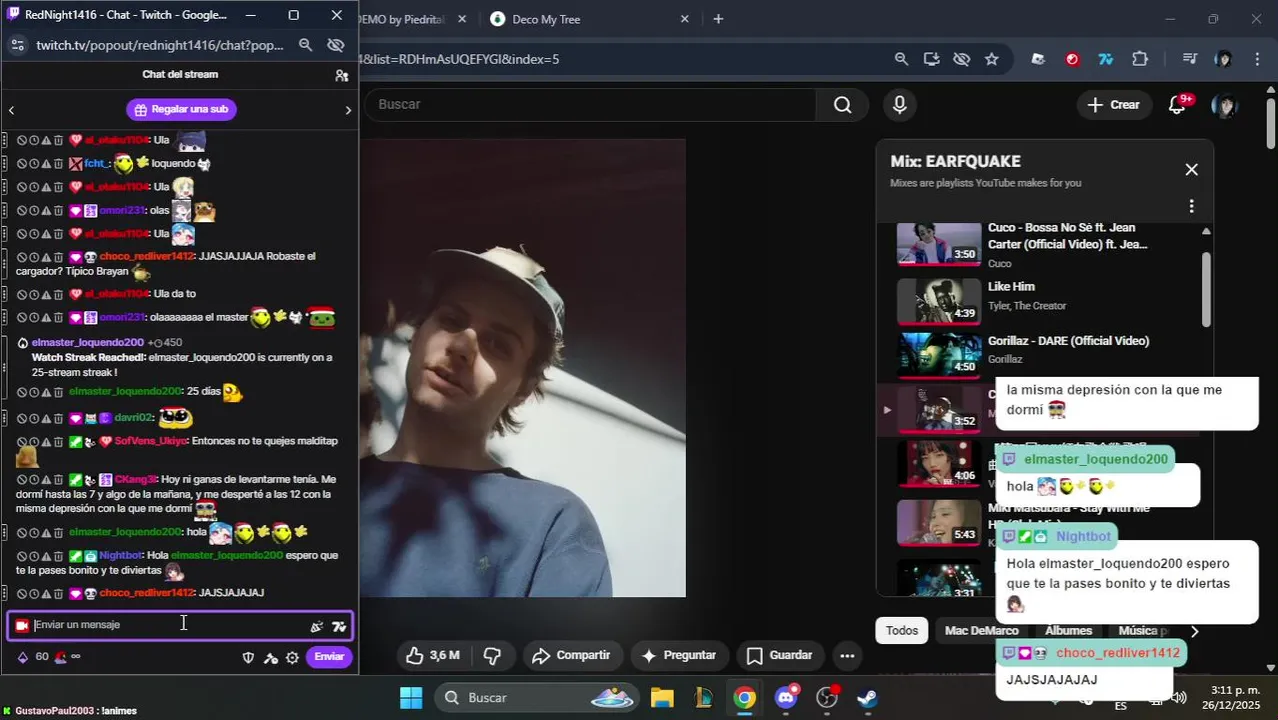The width and height of the screenshot is (1278, 720).
Task: Select Todos filter chip
Action: tap(901, 631)
